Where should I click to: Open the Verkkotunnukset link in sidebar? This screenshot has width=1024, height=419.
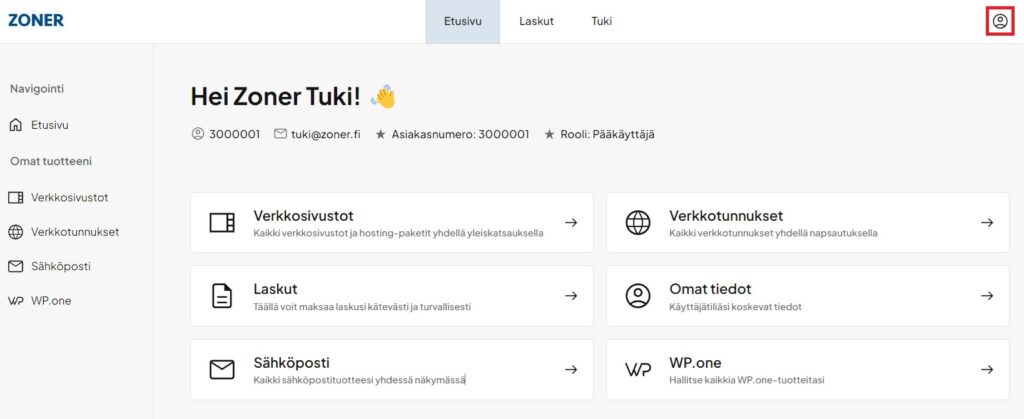[x=75, y=232]
